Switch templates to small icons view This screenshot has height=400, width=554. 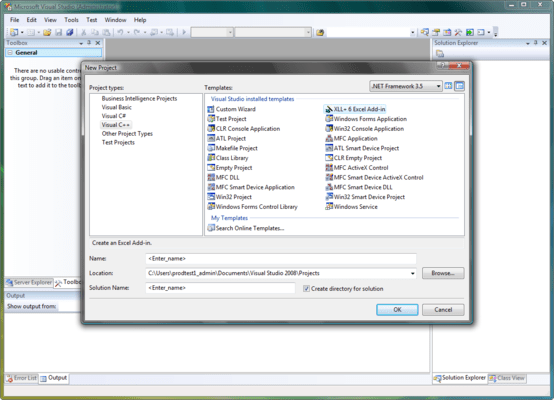tap(459, 86)
